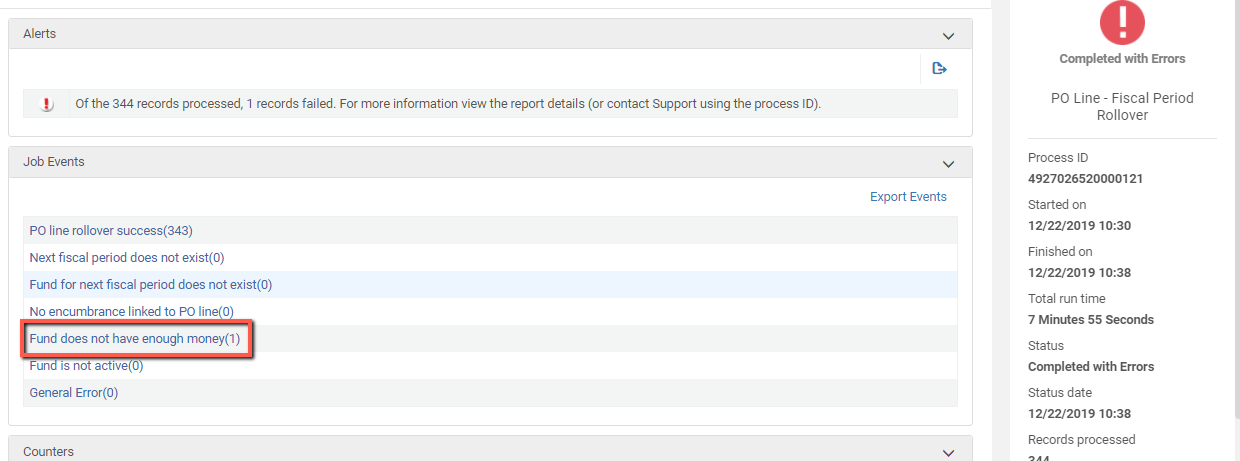Open General Error(0) event
Image resolution: width=1240 pixels, height=461 pixels.
(74, 393)
